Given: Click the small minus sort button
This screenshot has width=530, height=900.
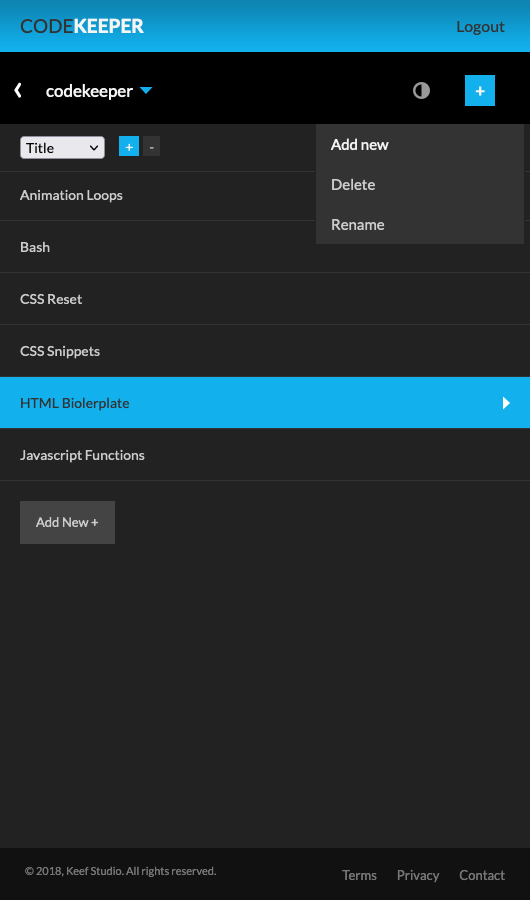Looking at the screenshot, I should [152, 146].
